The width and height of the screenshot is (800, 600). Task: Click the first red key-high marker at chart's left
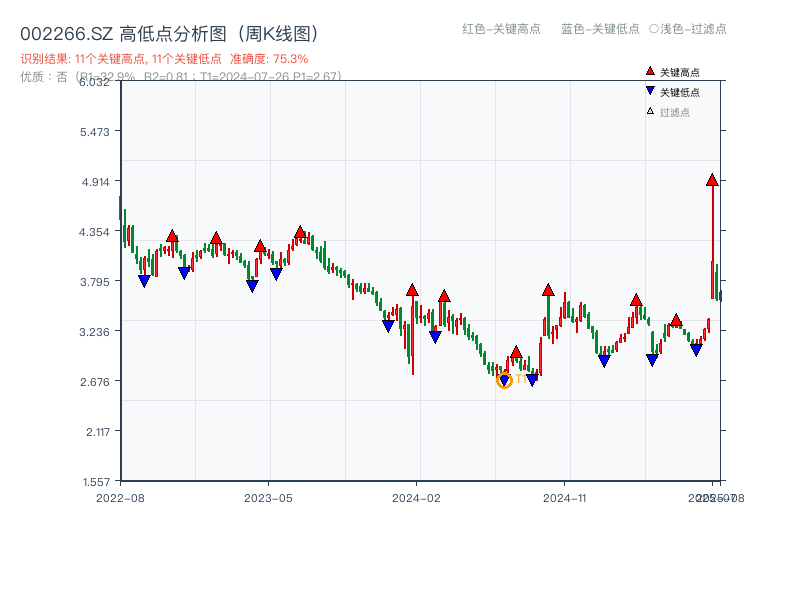coord(172,237)
